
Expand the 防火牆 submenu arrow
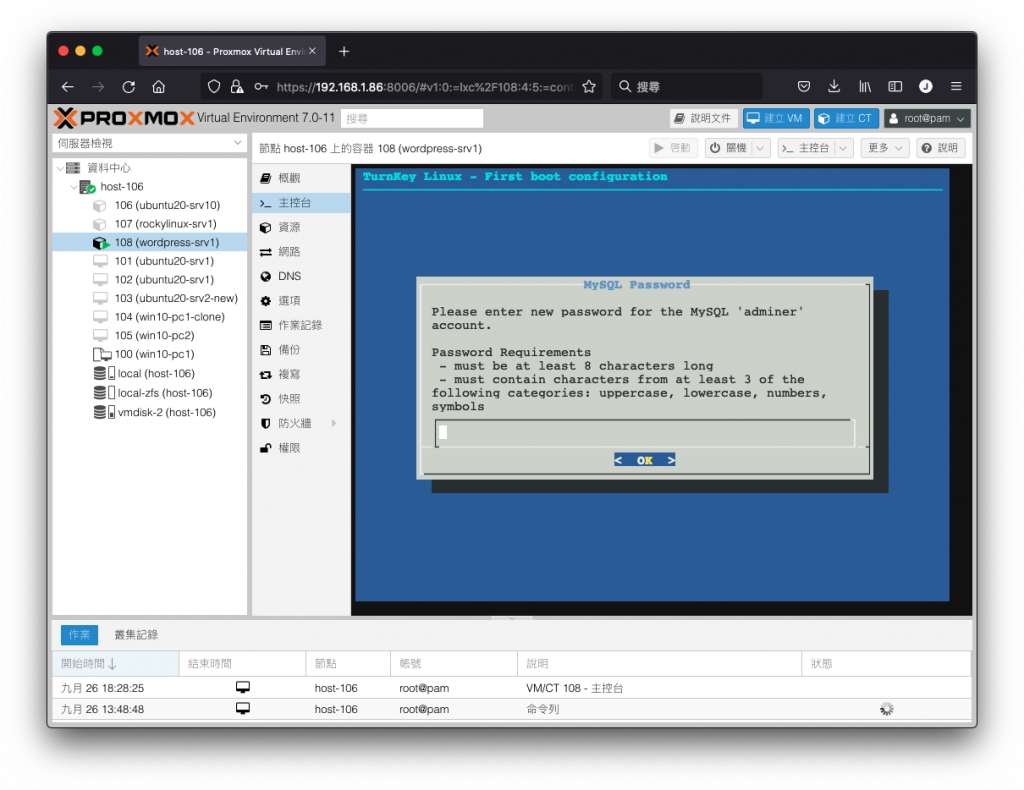334,424
